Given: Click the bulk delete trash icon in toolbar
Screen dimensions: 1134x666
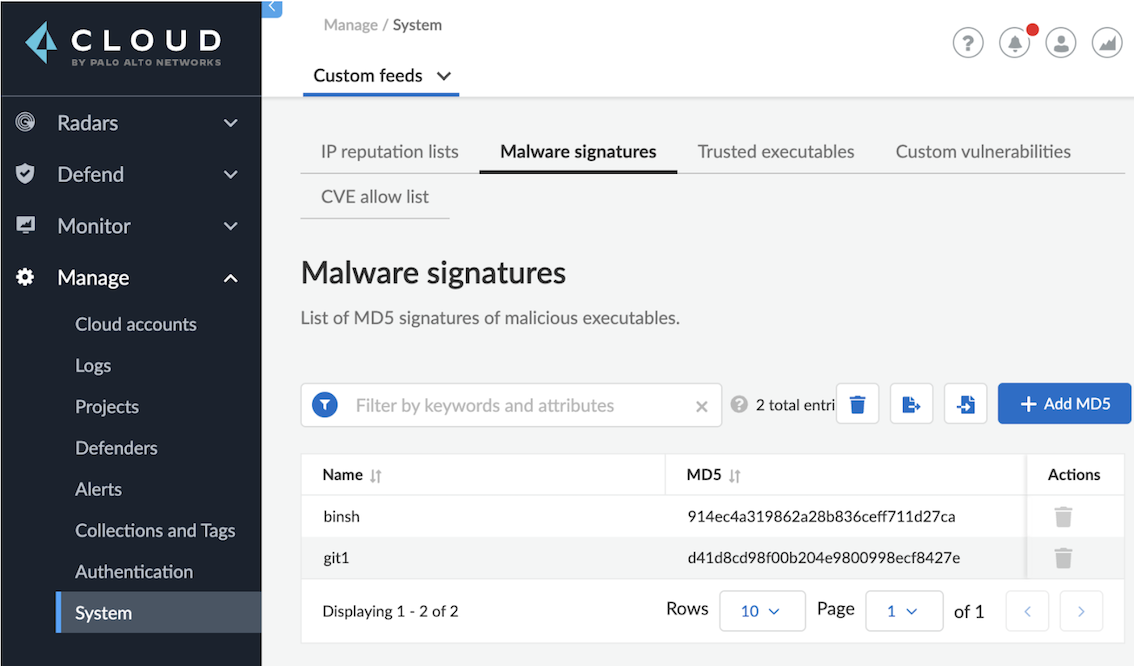Looking at the screenshot, I should [857, 405].
